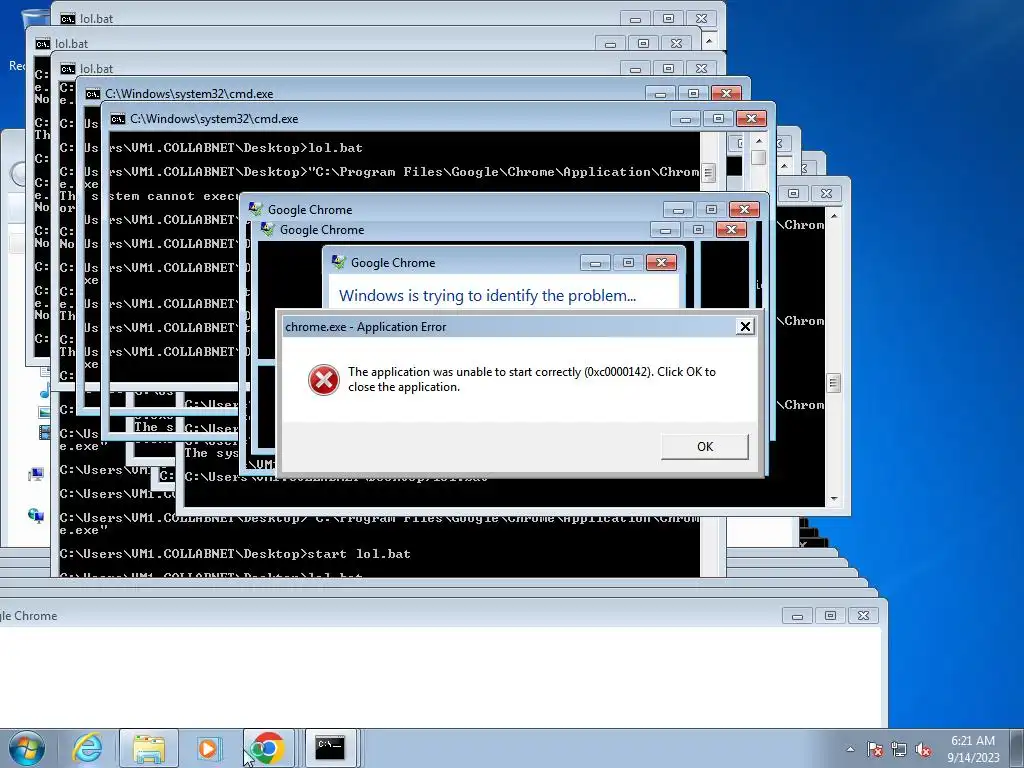Image resolution: width=1024 pixels, height=768 pixels.
Task: Select the Google Chrome taskbar icon
Action: click(268, 748)
